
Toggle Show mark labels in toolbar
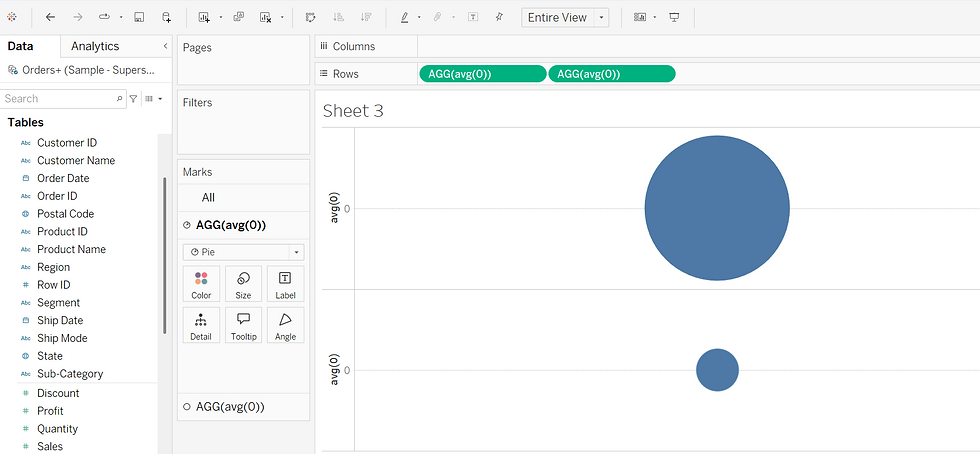click(x=473, y=18)
